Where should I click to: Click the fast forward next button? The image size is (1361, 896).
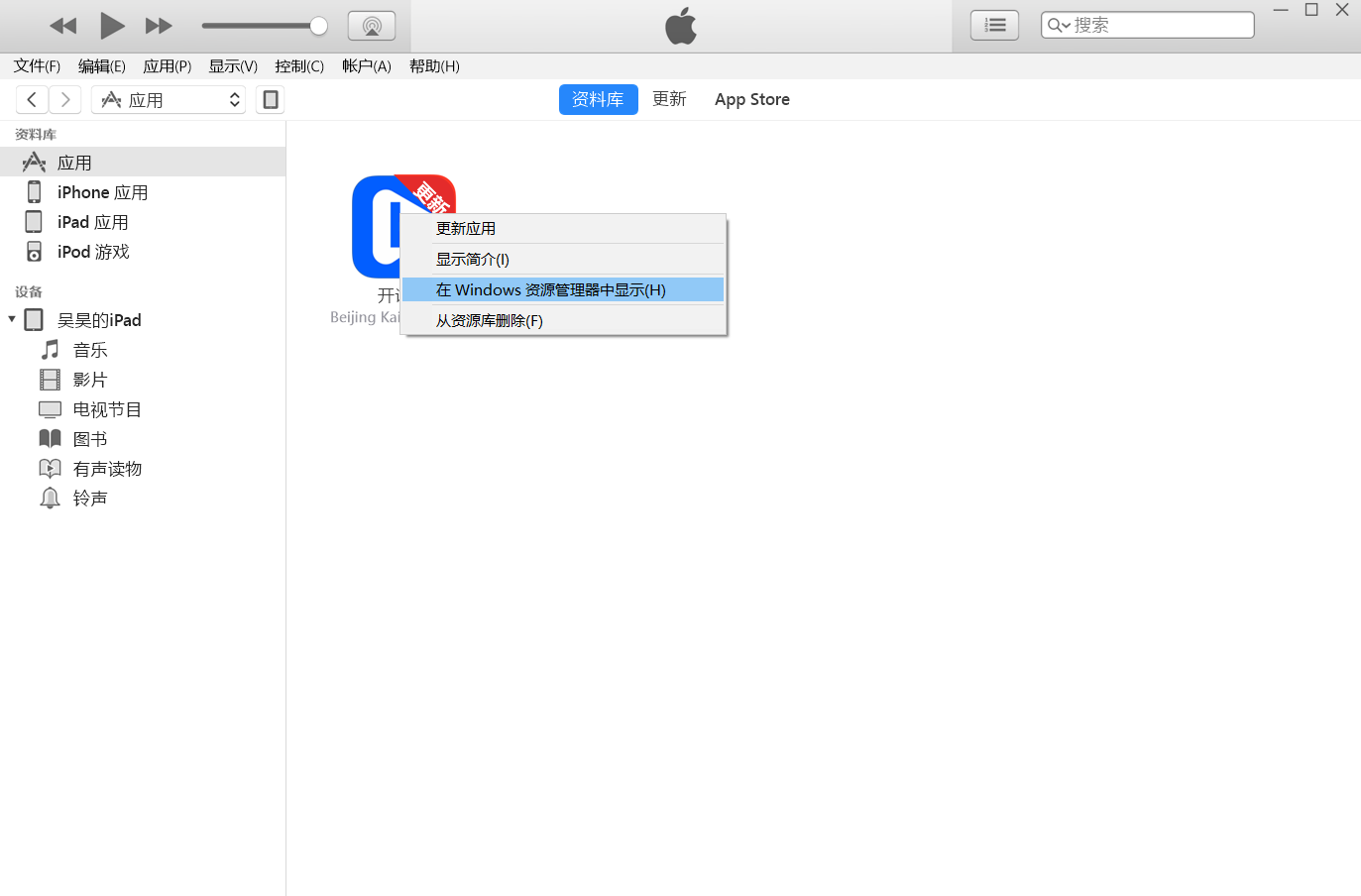(159, 26)
